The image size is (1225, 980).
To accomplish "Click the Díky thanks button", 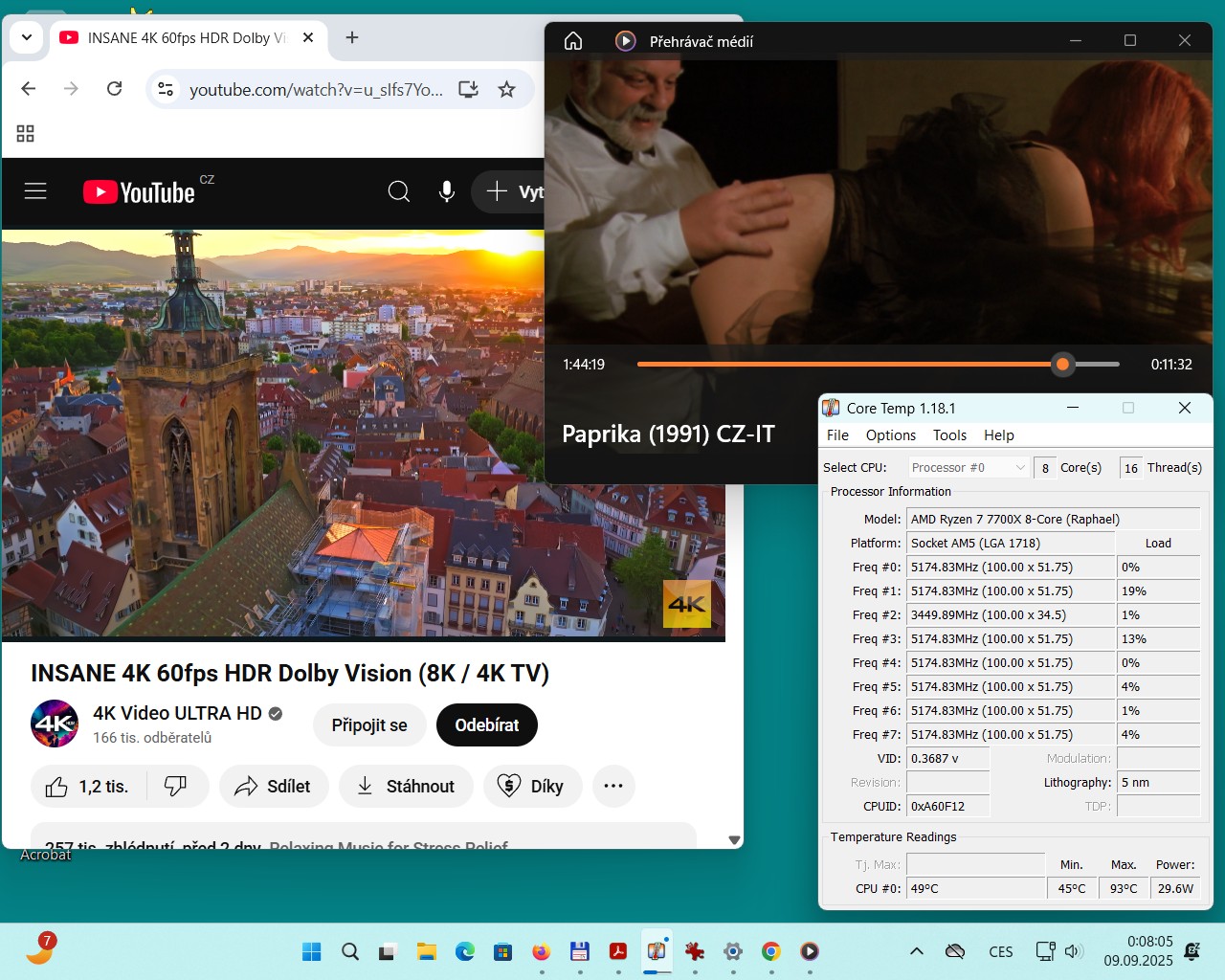I will tap(532, 786).
